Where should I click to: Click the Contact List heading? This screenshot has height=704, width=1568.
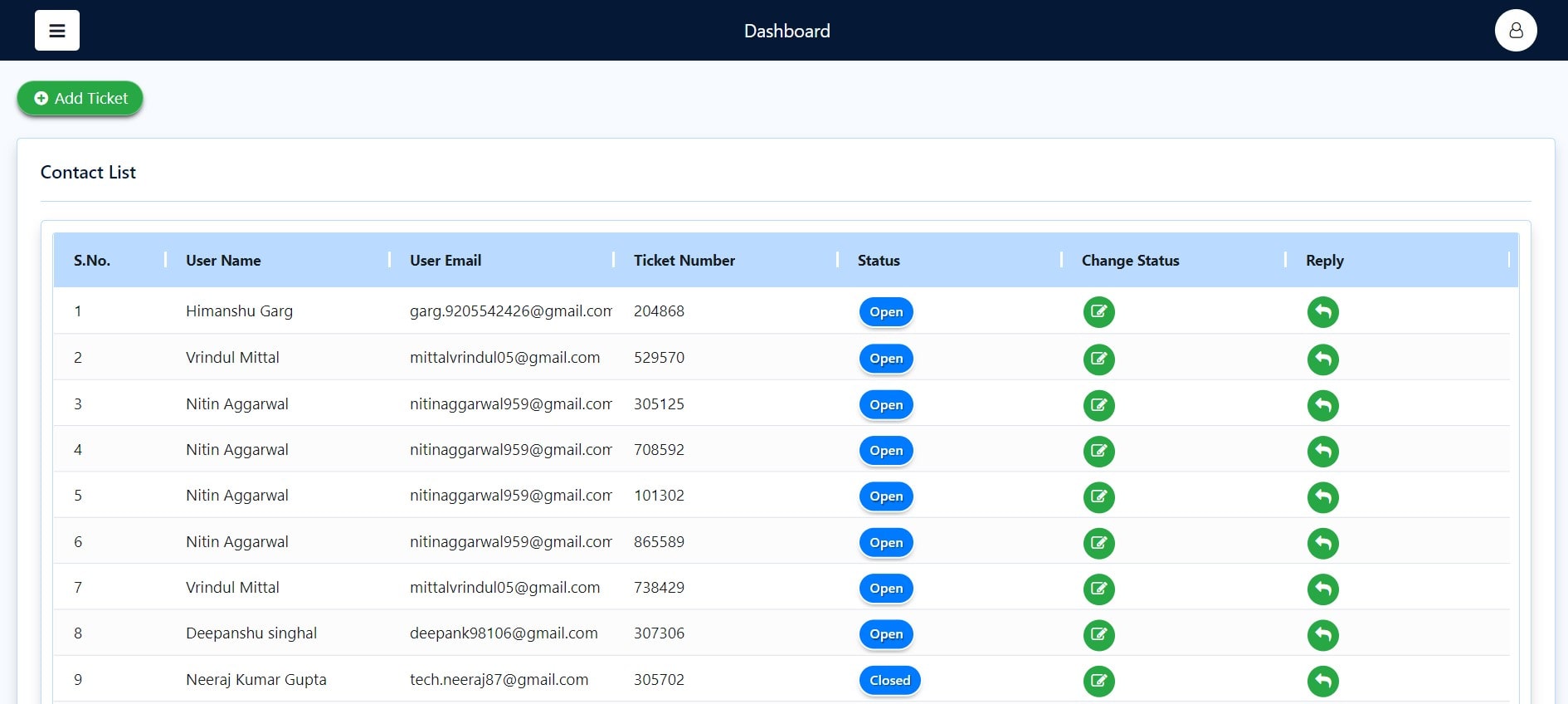click(x=88, y=172)
